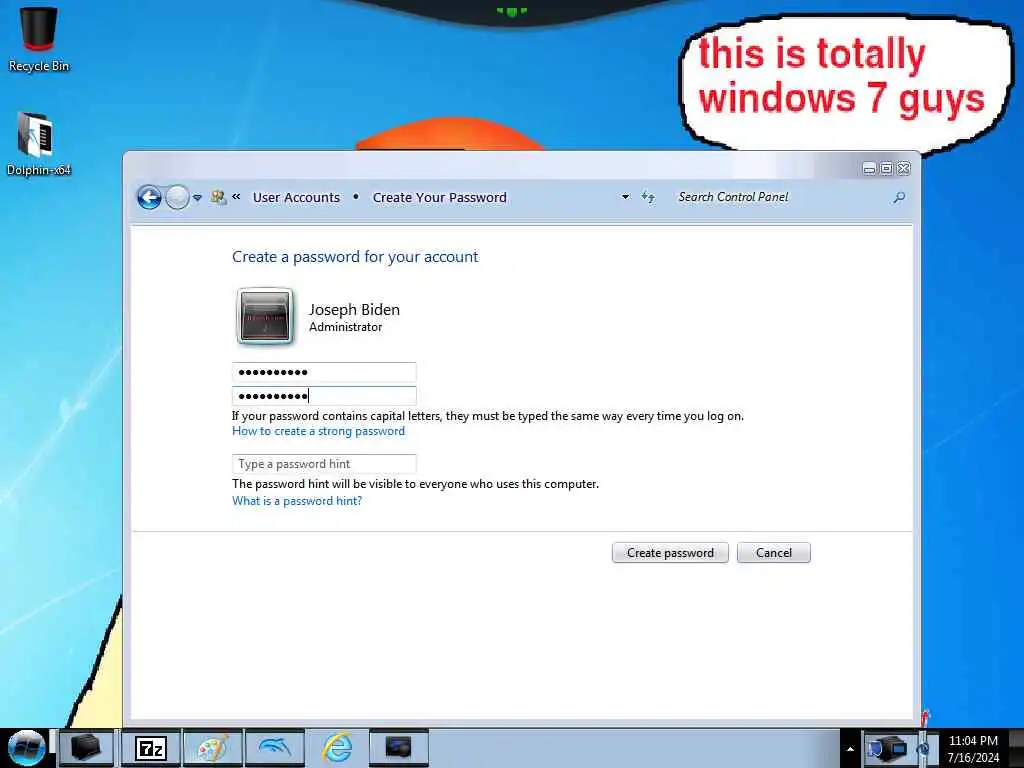1024x768 pixels.
Task: Click the Create password button
Action: (x=670, y=552)
